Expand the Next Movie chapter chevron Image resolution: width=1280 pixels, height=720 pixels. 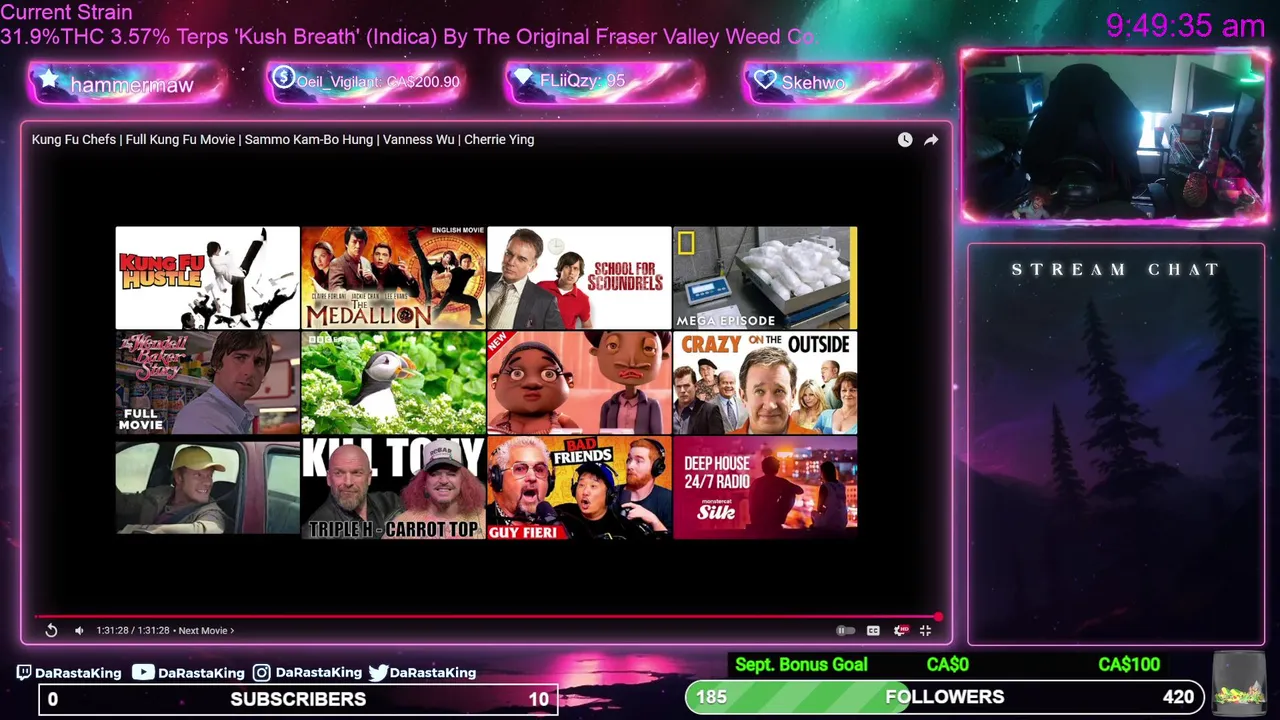[232, 631]
